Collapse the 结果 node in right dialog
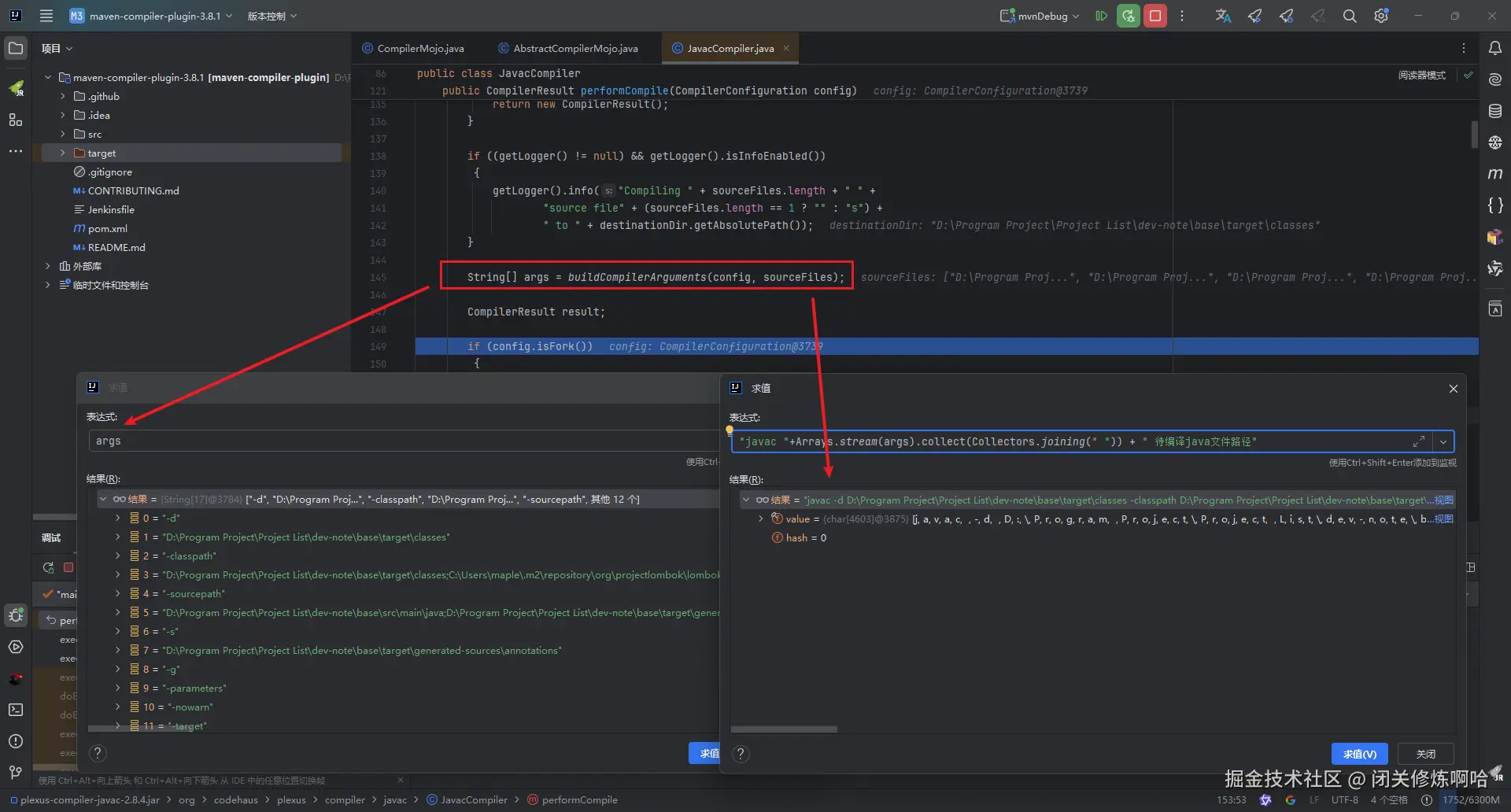 point(746,500)
